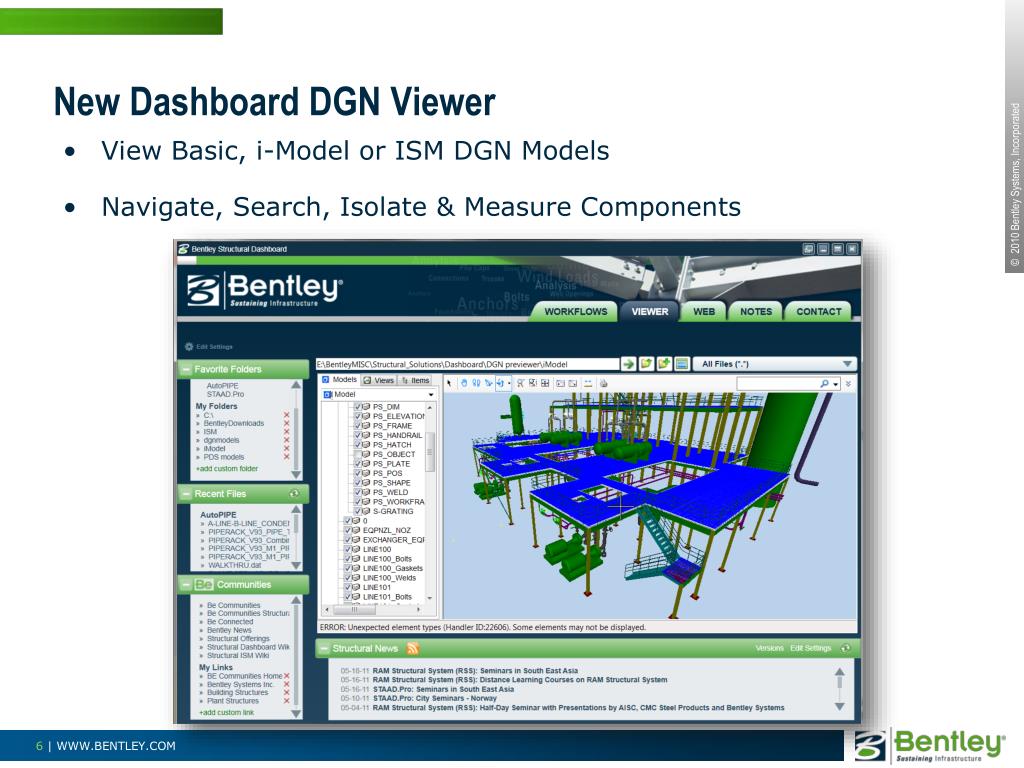Click the search magnifier in viewer toolbar

click(x=824, y=383)
